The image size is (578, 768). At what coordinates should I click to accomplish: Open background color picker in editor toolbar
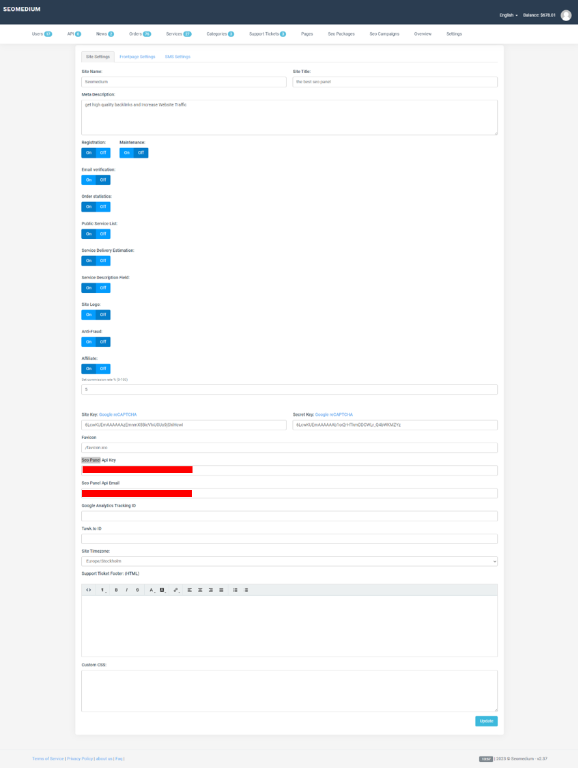click(163, 590)
